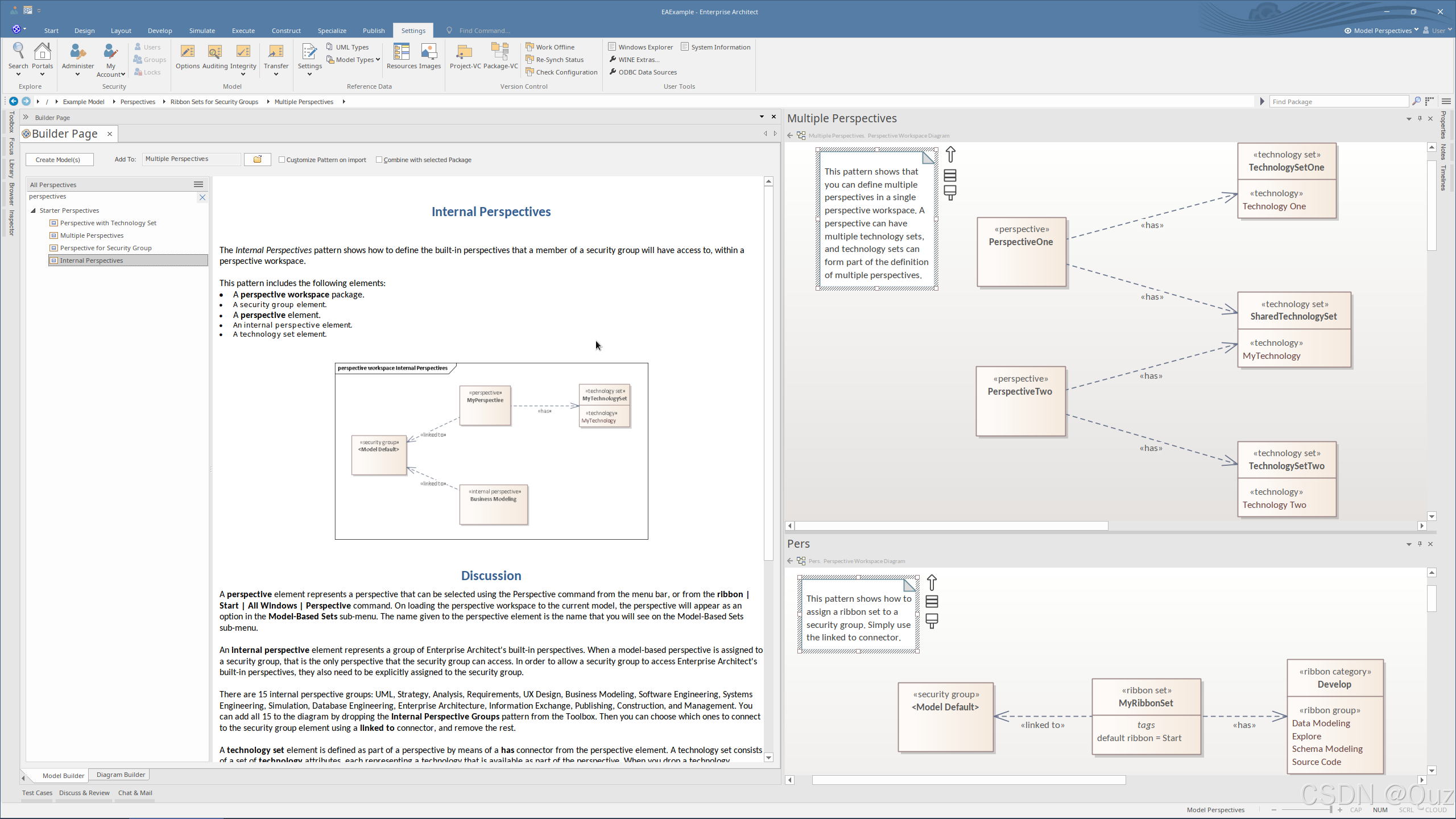The width and height of the screenshot is (1456, 819).
Task: Check Combine with selected Package
Action: pos(379,160)
